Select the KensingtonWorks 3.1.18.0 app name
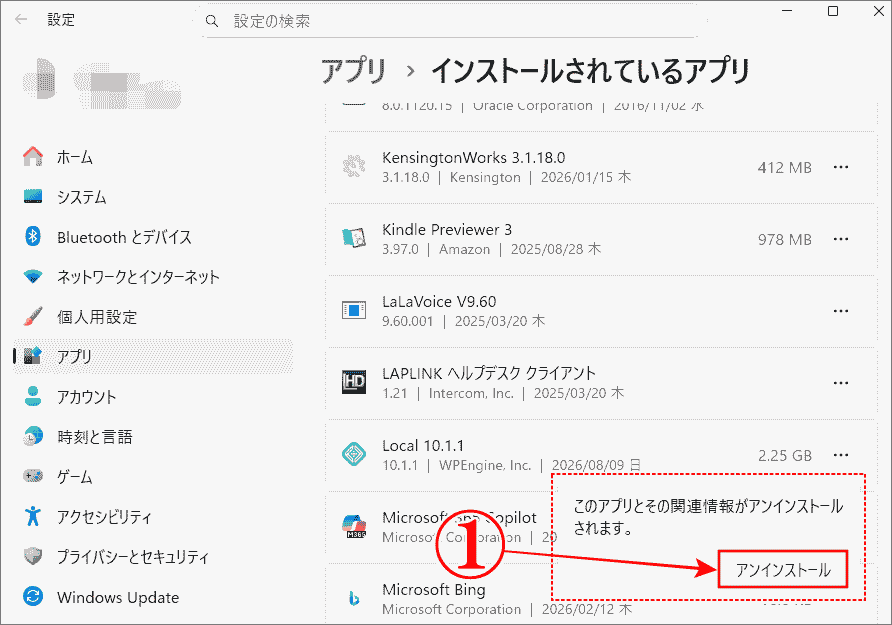The image size is (892, 625). point(473,158)
